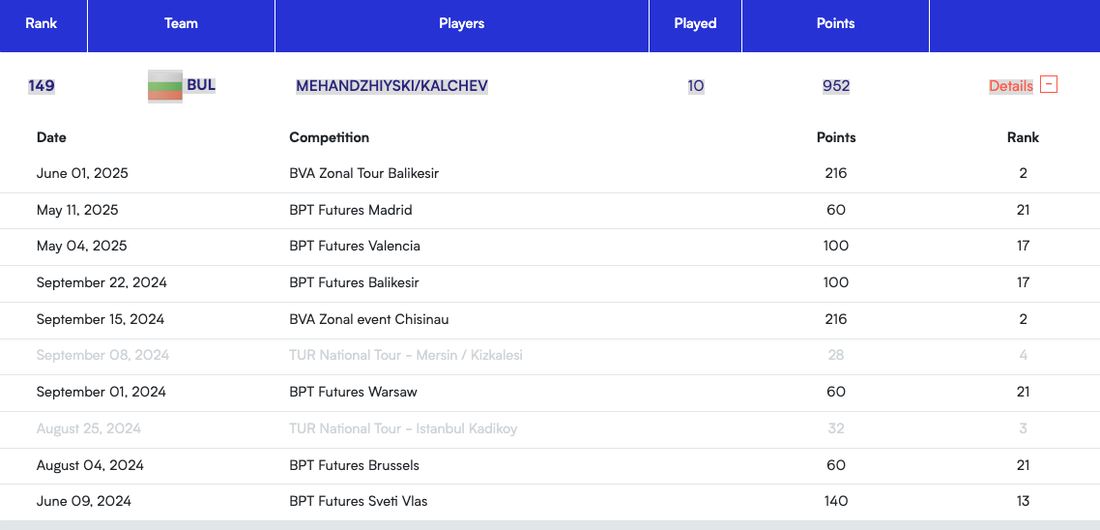
Task: Select the BPT Futures Madrid row
Action: click(350, 210)
